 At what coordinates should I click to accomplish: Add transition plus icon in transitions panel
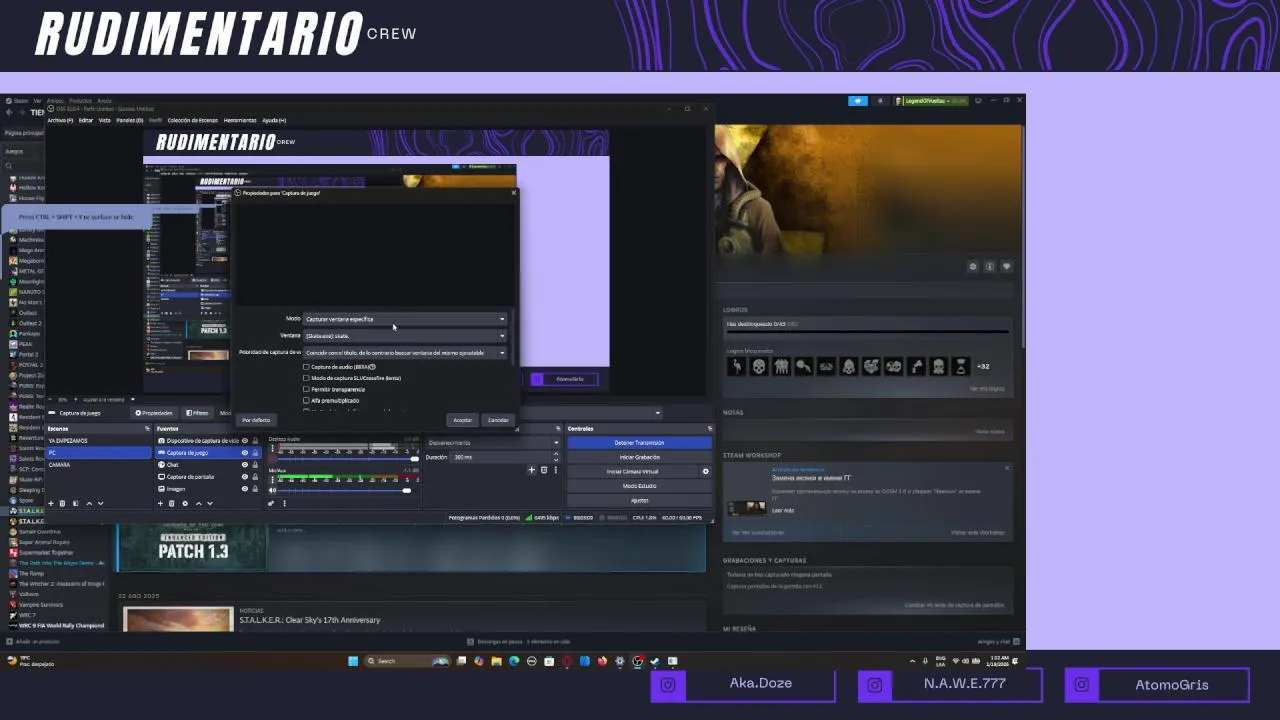click(x=532, y=470)
